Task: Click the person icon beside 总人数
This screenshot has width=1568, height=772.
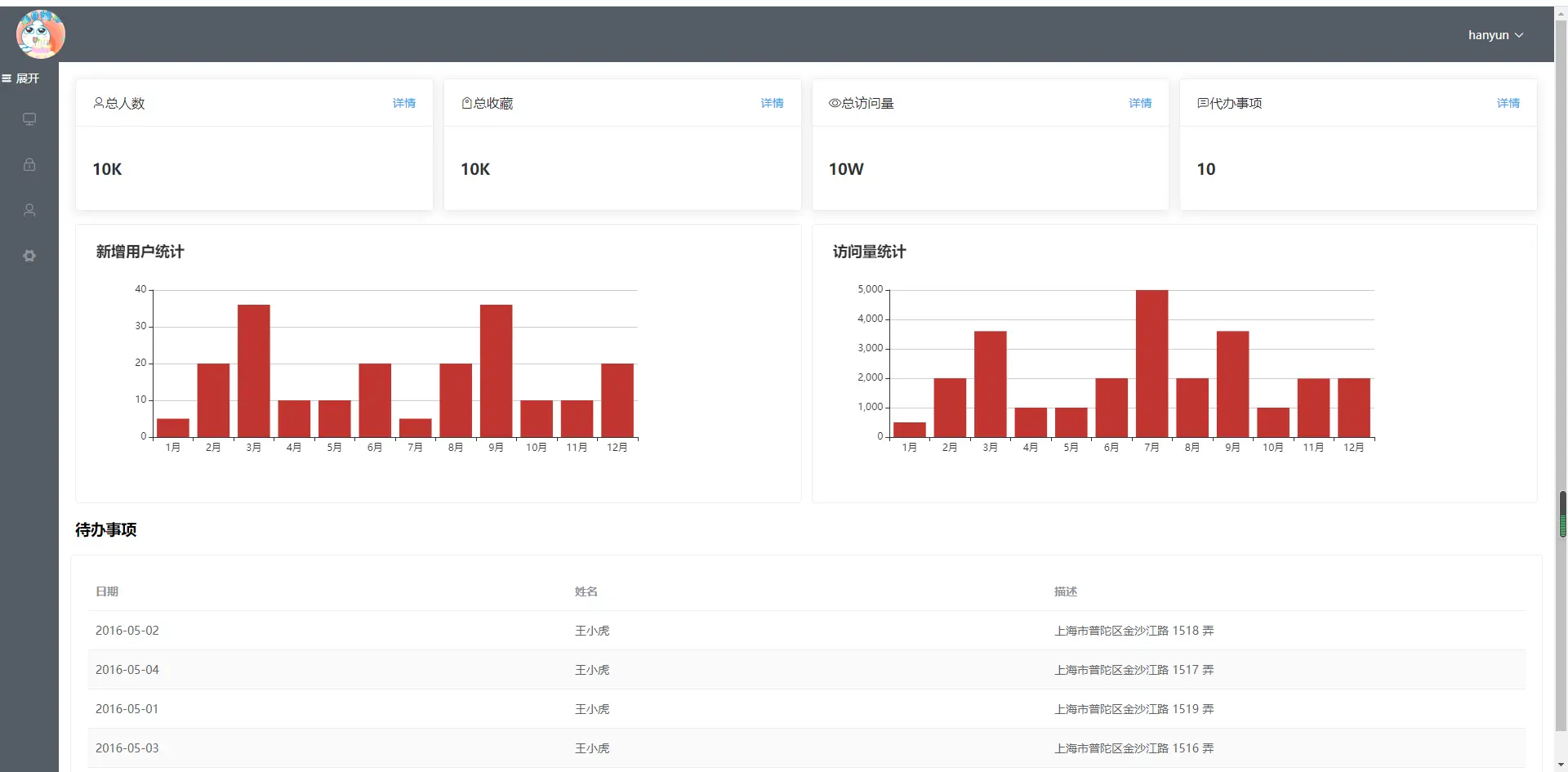Action: [x=99, y=103]
